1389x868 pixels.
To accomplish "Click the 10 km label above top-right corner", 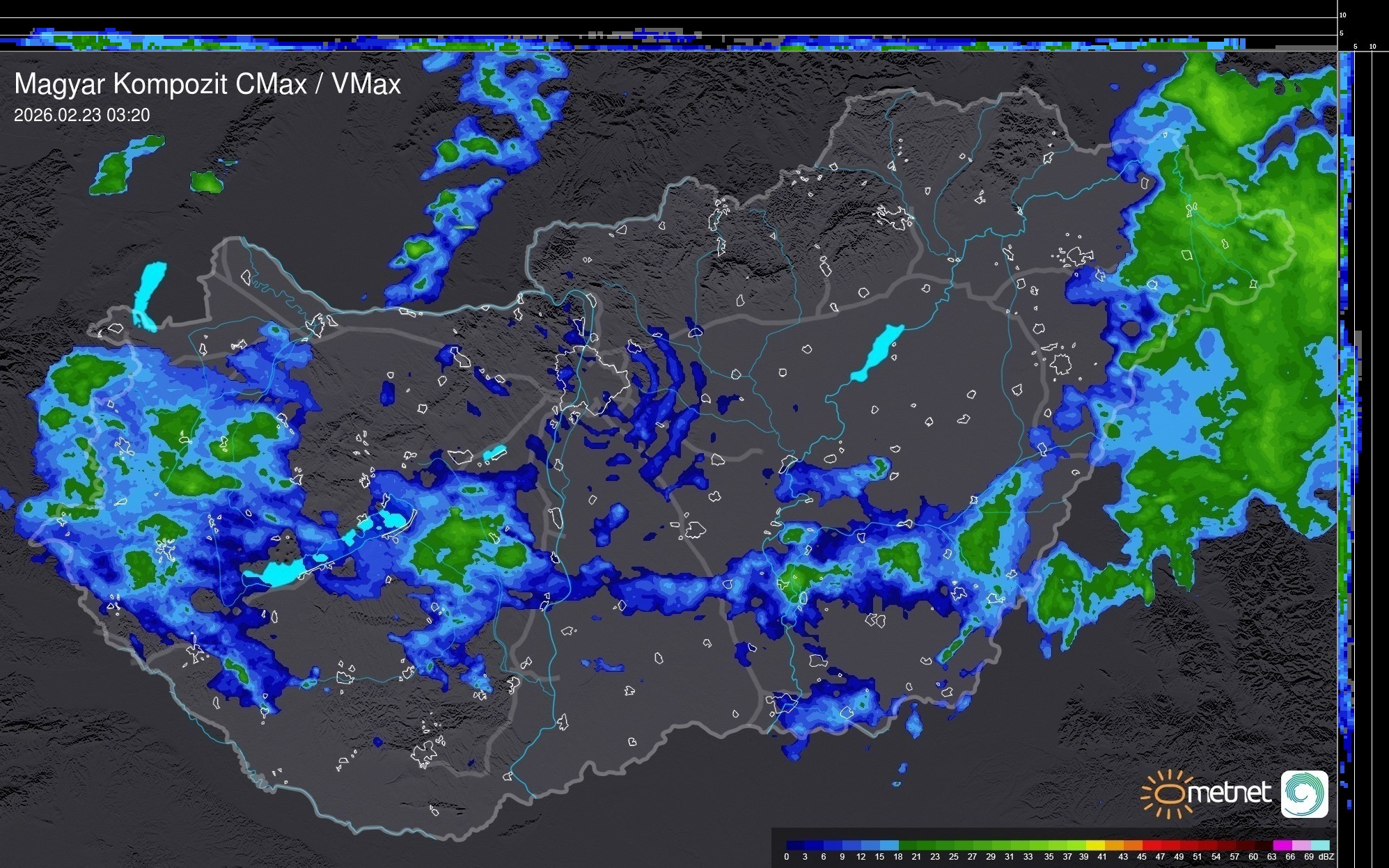I will click(x=1342, y=15).
